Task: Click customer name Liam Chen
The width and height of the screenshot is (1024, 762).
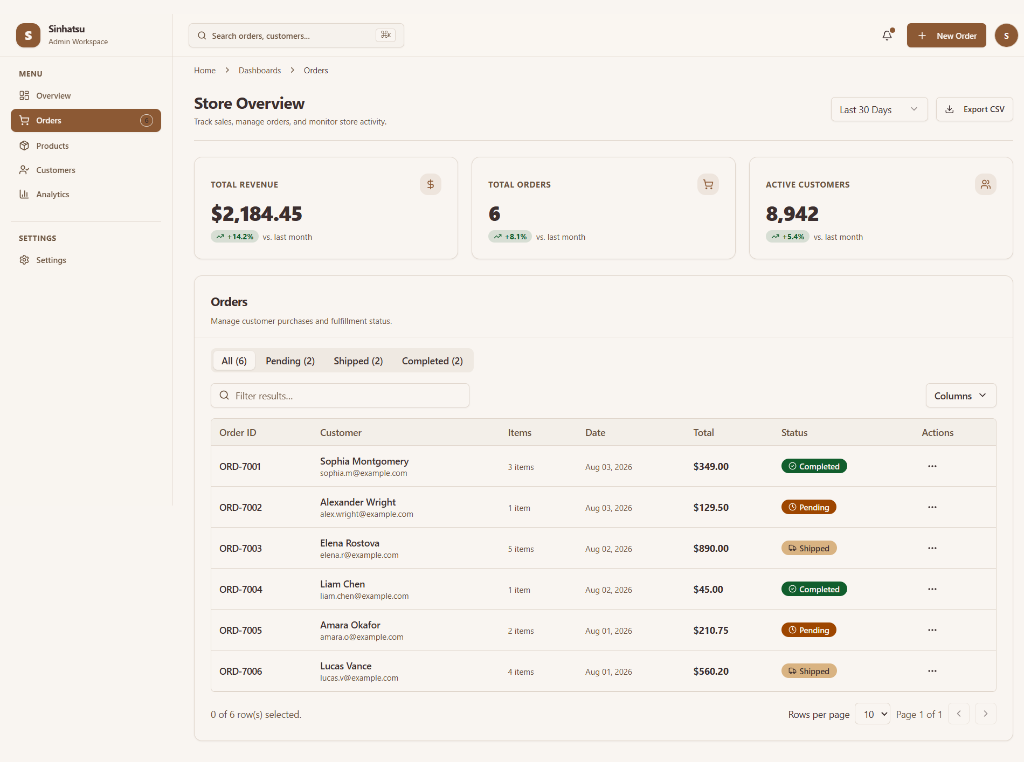Action: pyautogui.click(x=342, y=584)
